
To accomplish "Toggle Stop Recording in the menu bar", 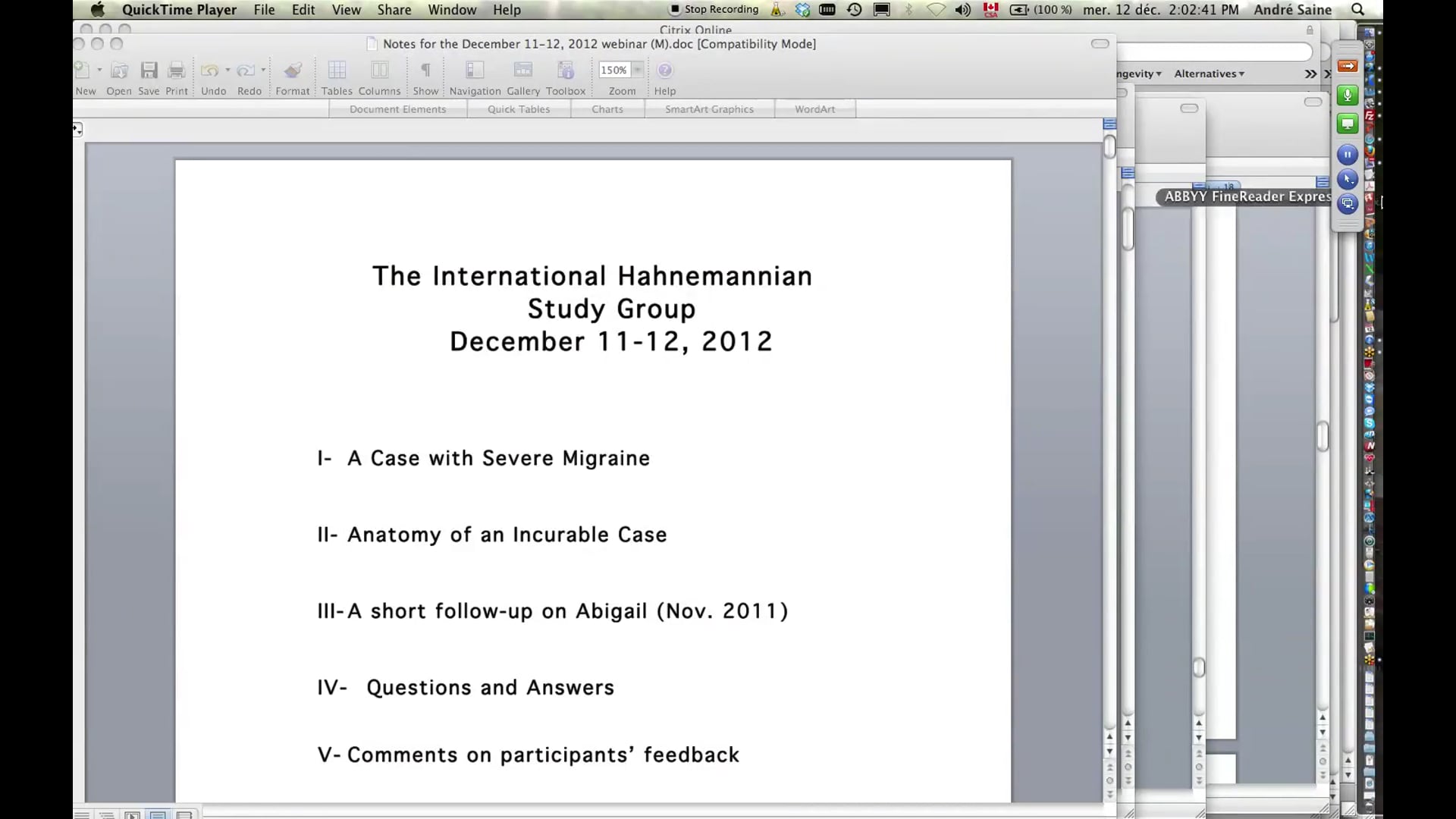I will [714, 9].
